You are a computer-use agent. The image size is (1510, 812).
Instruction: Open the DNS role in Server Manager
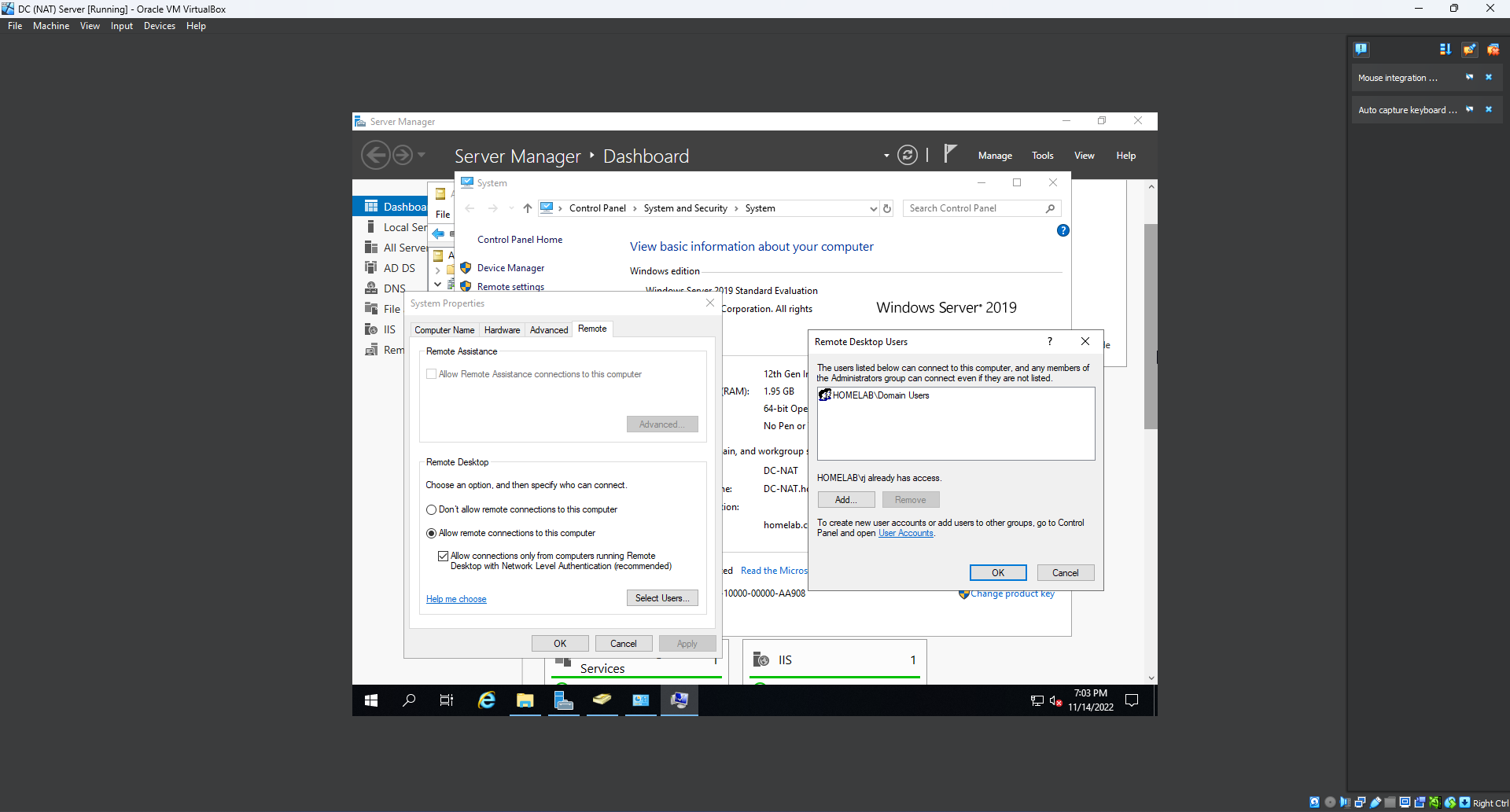click(x=385, y=288)
